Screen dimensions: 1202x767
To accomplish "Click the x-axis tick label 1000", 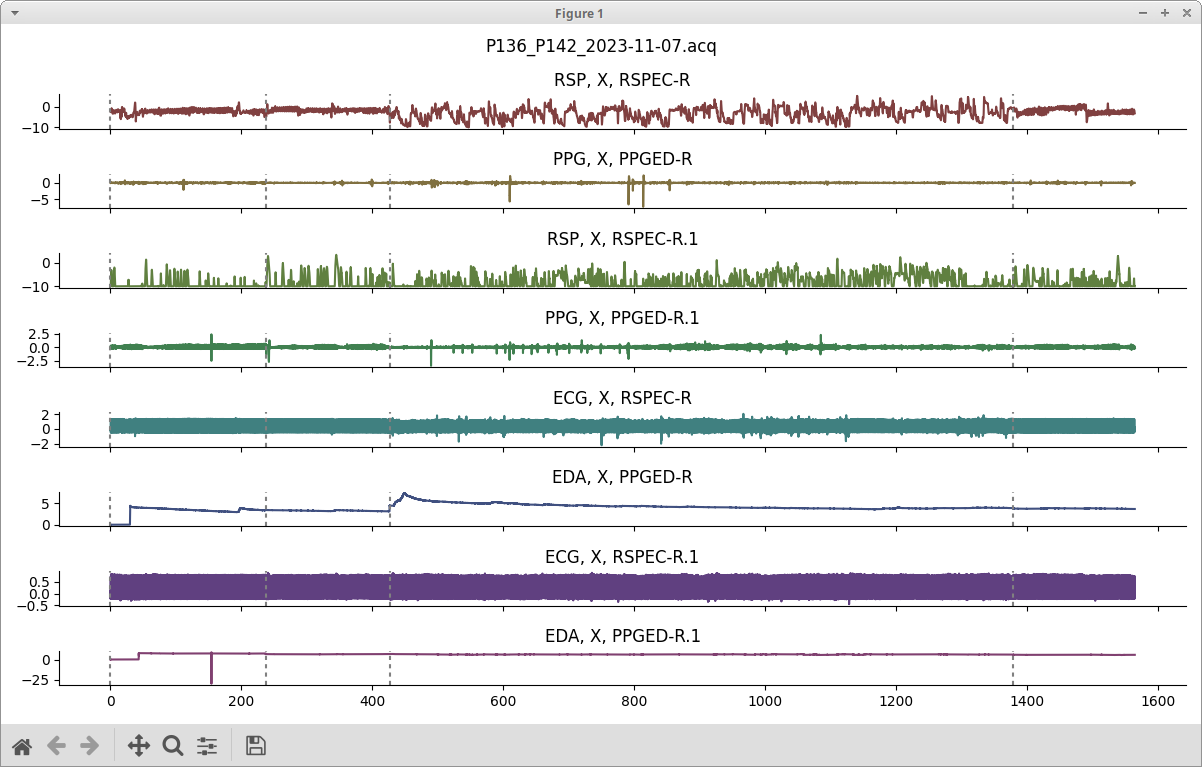I will tap(766, 702).
